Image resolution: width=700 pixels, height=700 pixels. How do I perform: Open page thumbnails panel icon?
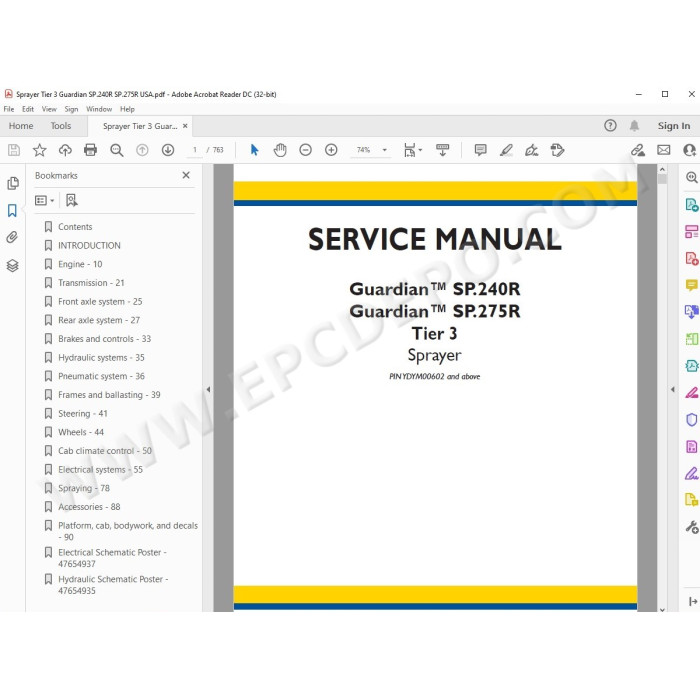pyautogui.click(x=13, y=183)
